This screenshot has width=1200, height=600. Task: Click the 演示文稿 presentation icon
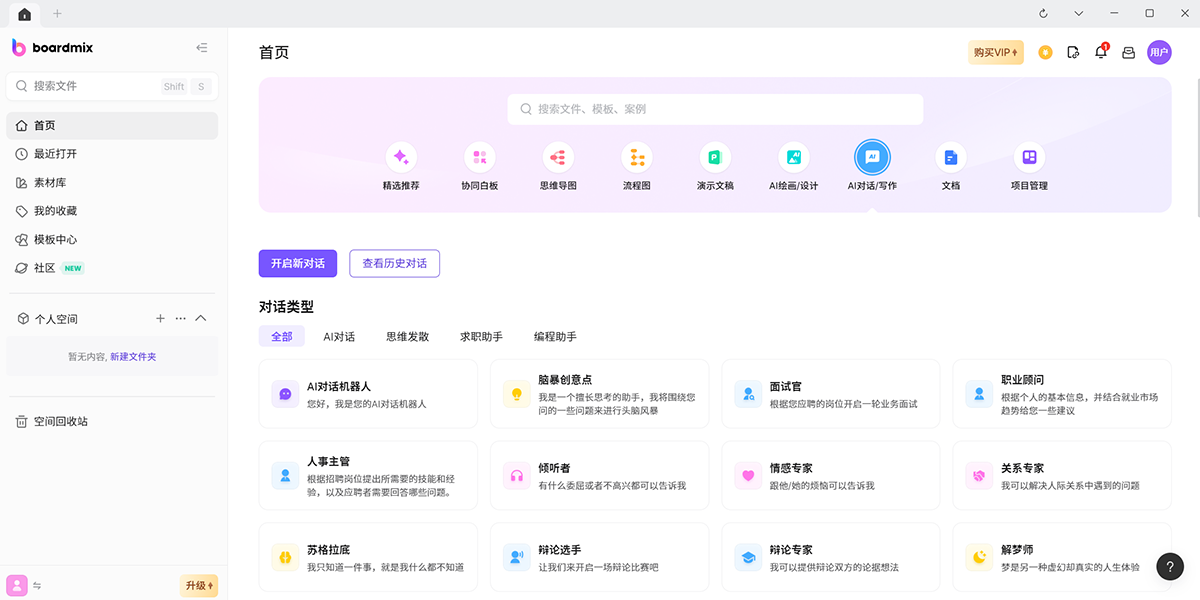coord(715,158)
